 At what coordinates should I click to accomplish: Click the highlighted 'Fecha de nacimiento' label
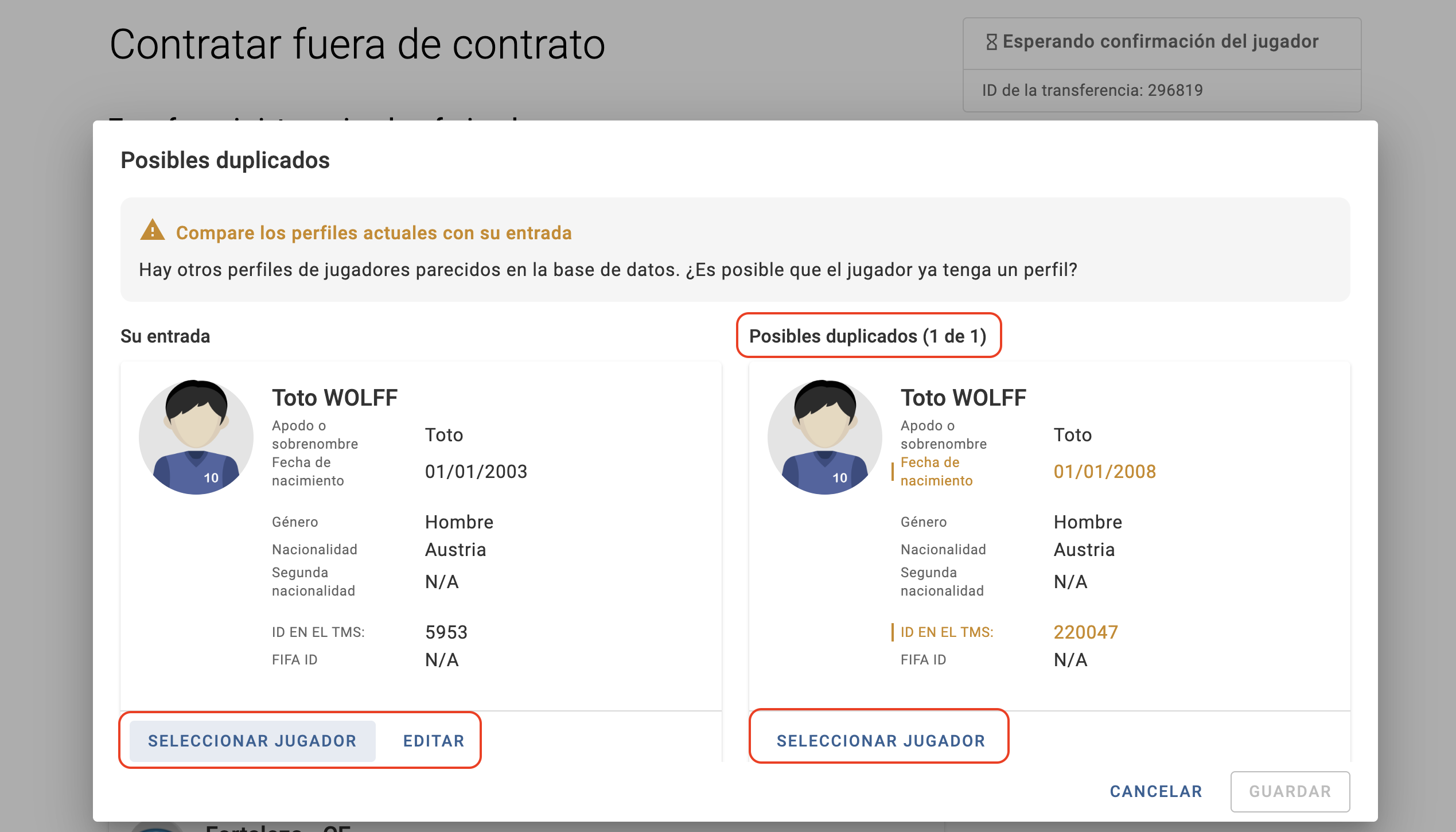[x=937, y=471]
